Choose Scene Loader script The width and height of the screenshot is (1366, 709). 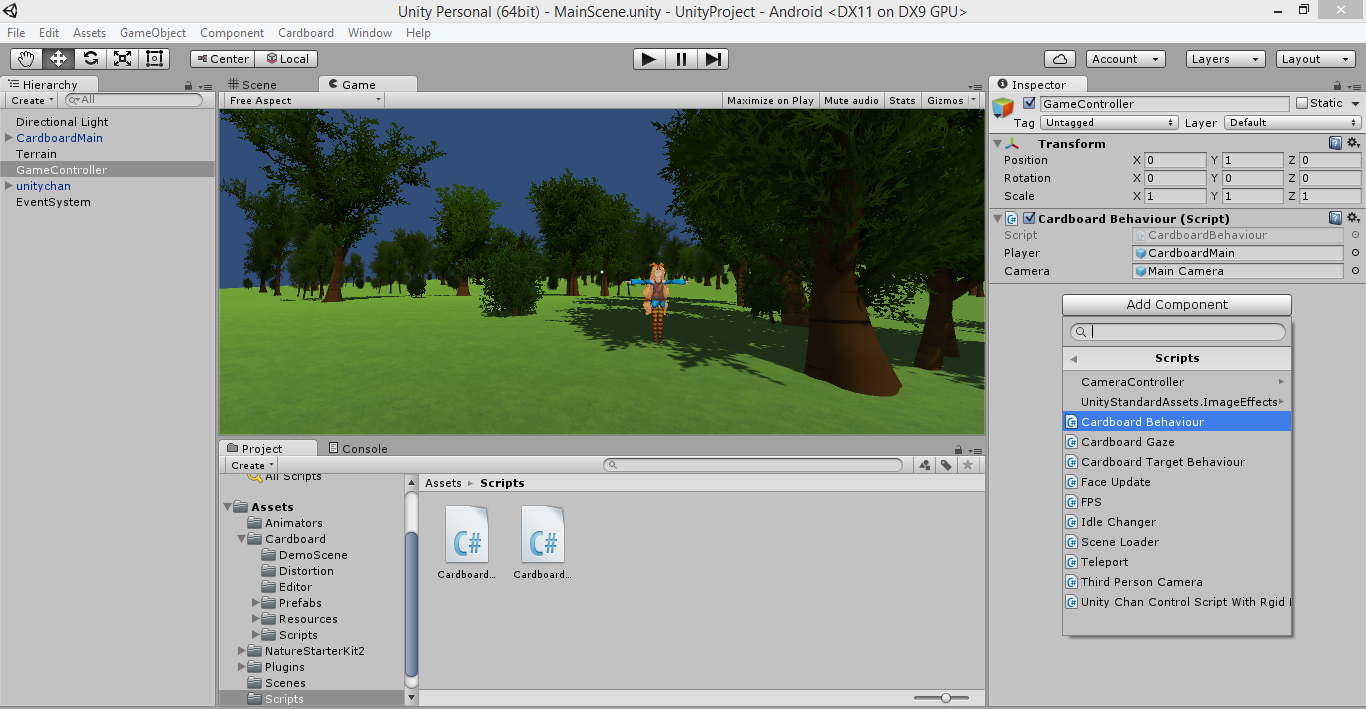pos(1177,542)
